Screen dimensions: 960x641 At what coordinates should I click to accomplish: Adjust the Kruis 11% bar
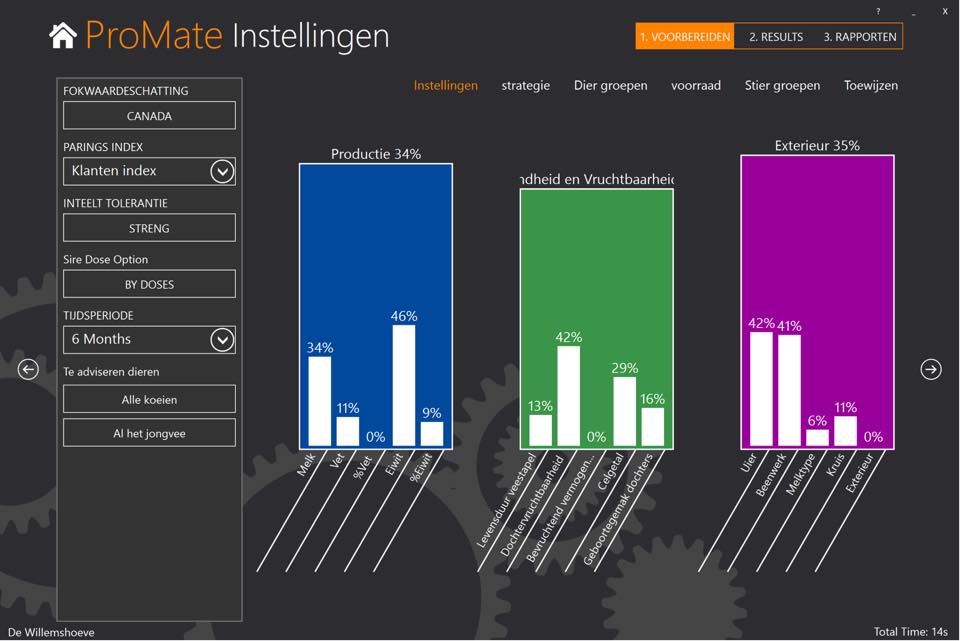coord(846,431)
